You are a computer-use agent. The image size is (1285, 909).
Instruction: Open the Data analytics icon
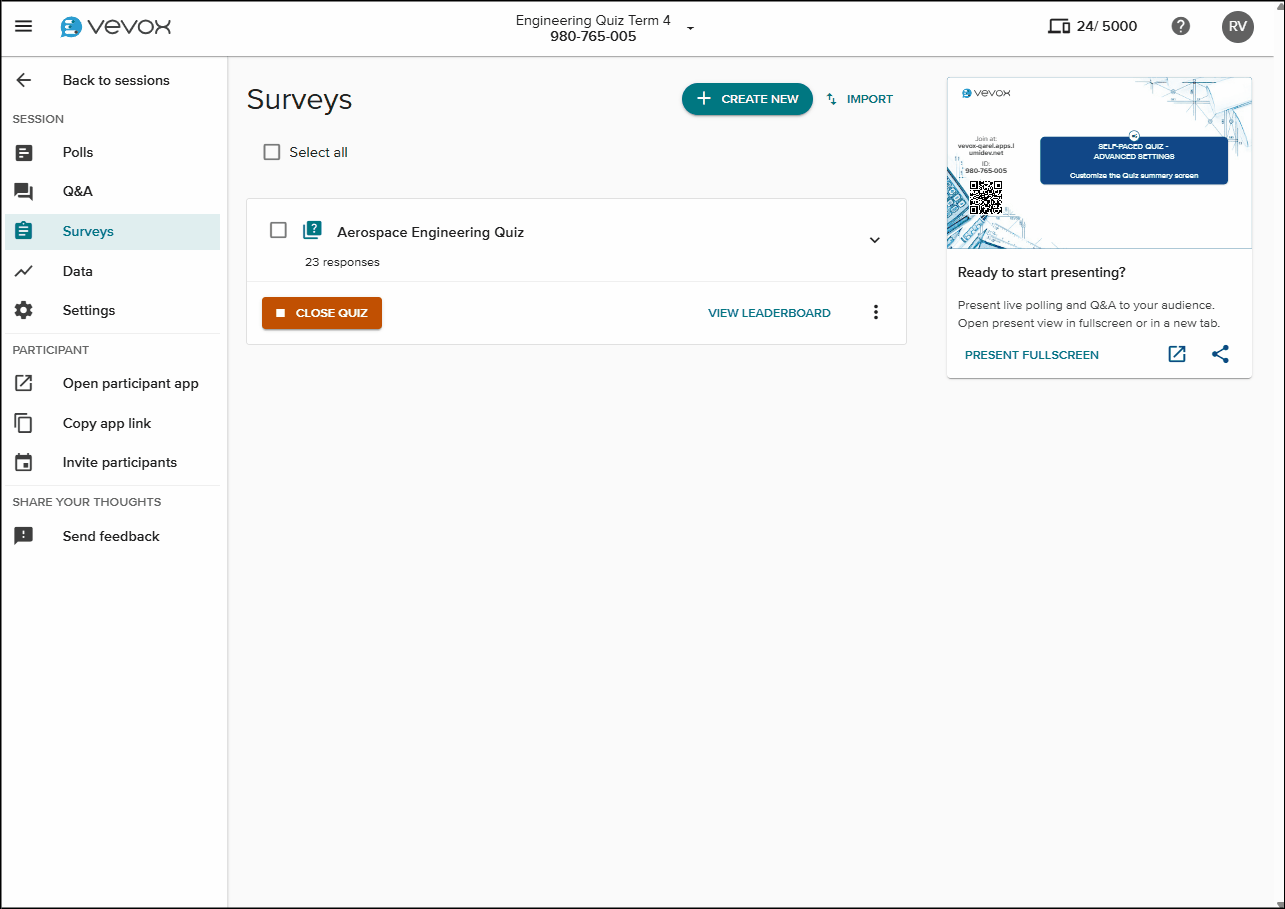(24, 270)
